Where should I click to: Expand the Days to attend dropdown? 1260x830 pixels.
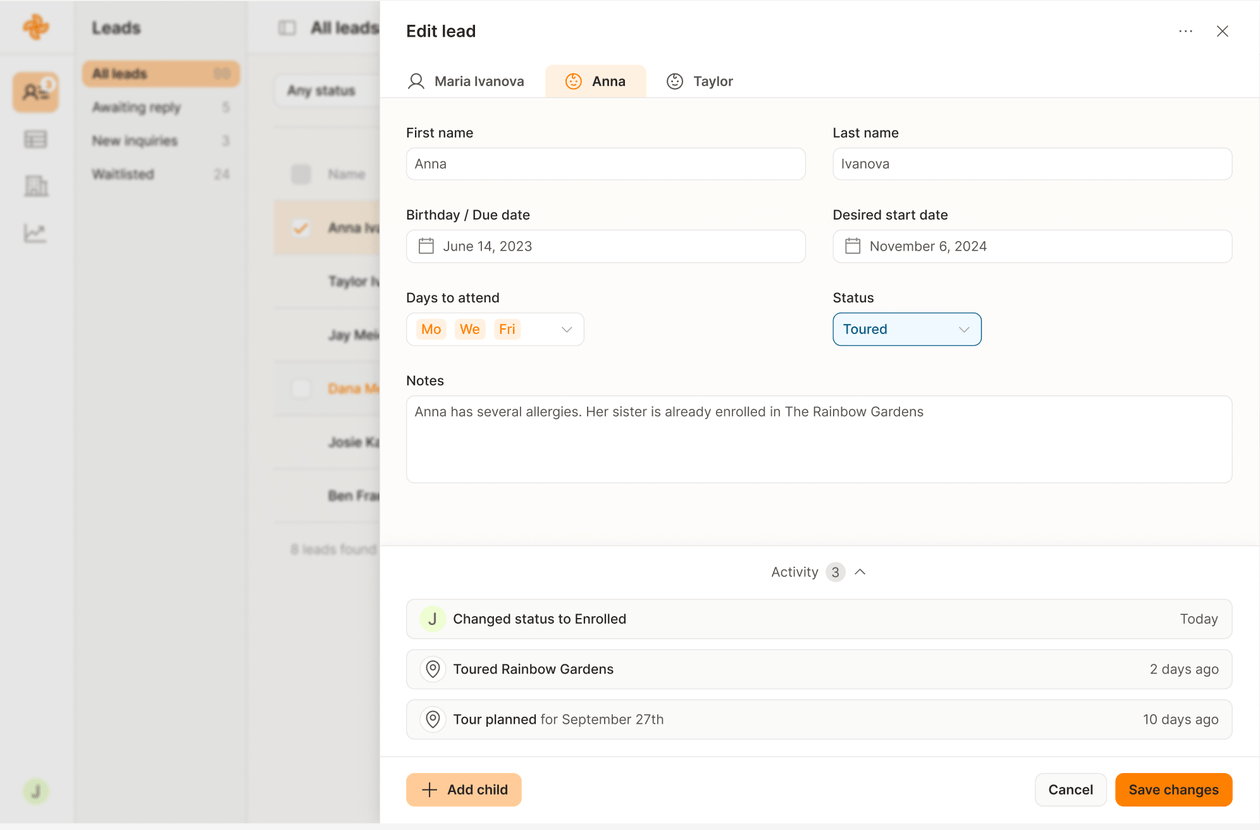click(x=566, y=329)
